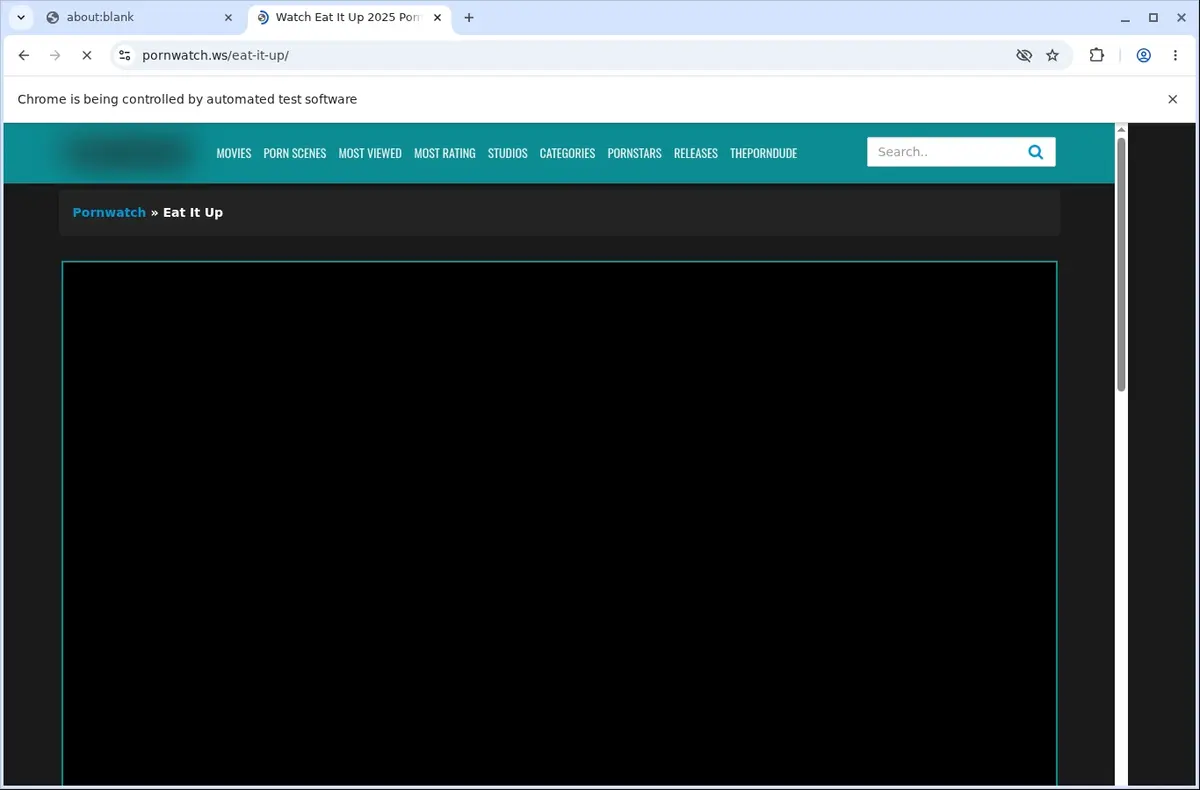Open the MOVIES menu item
This screenshot has width=1200, height=790.
(x=234, y=153)
